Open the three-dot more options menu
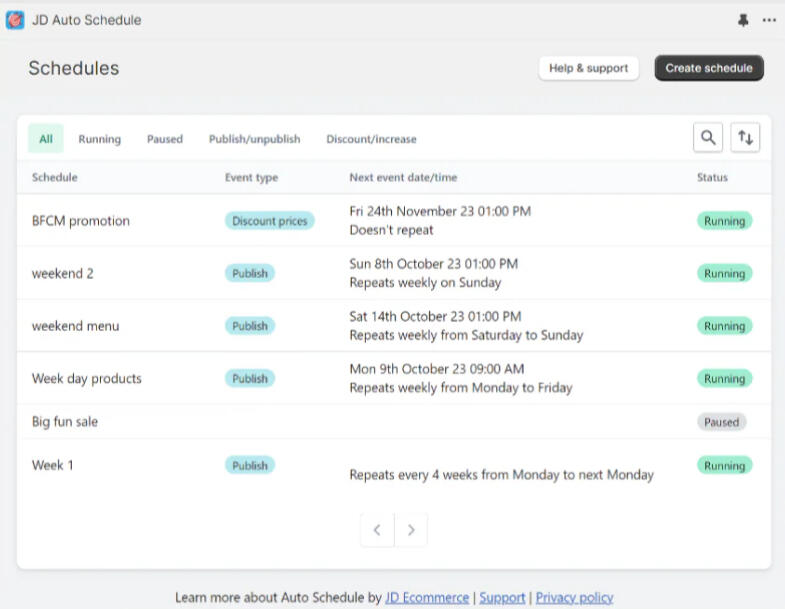 [768, 20]
